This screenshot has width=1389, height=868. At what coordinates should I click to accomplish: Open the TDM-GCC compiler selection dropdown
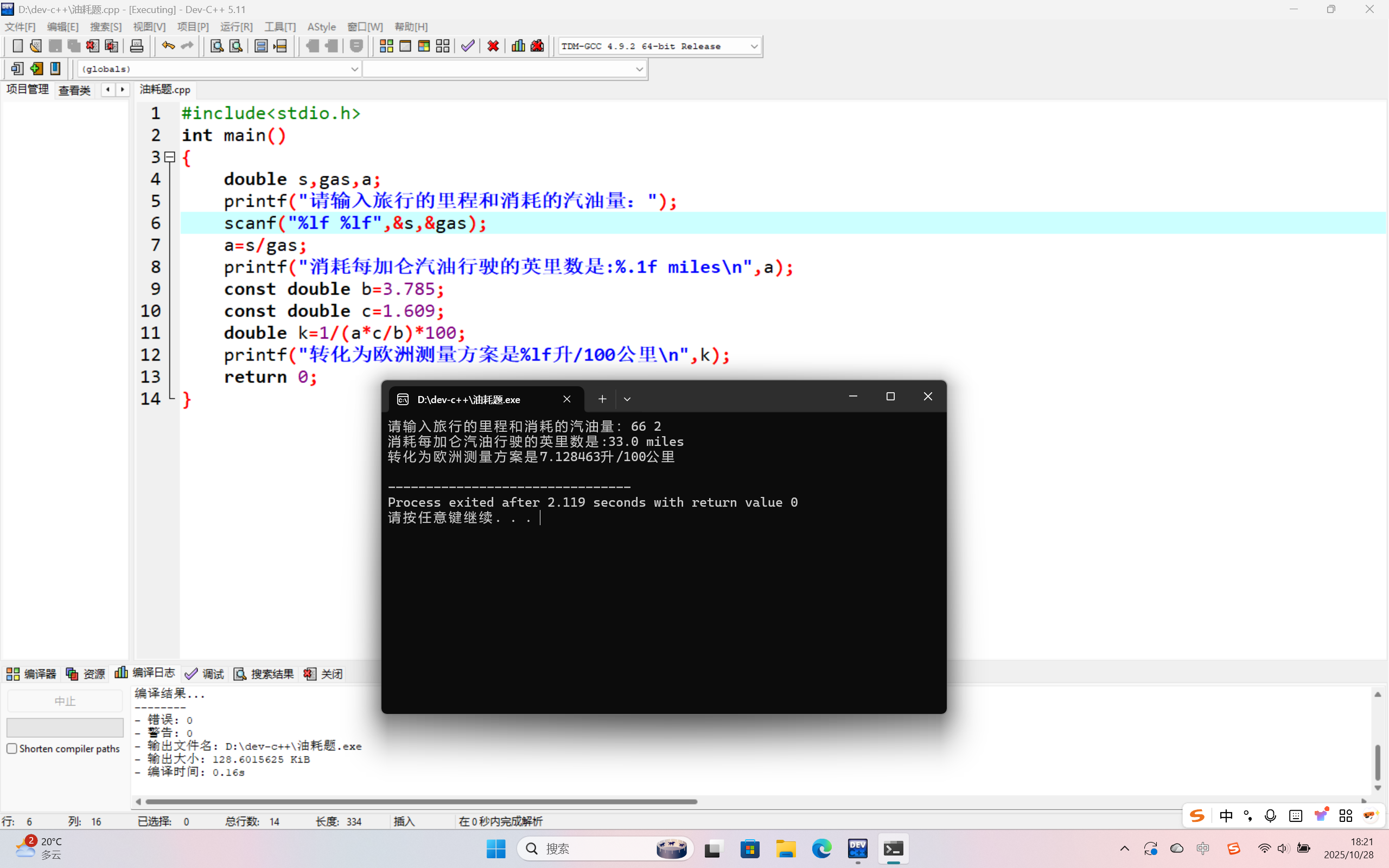pyautogui.click(x=754, y=47)
